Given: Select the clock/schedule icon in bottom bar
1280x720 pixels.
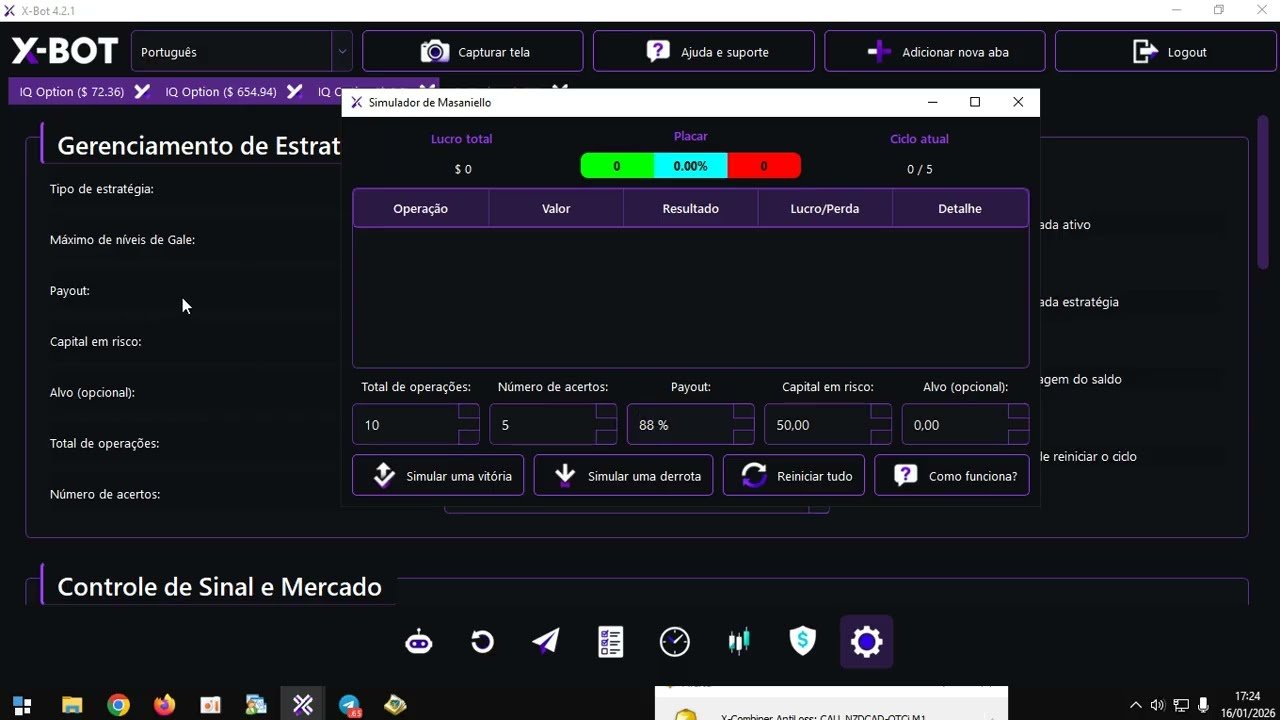Looking at the screenshot, I should click(674, 641).
